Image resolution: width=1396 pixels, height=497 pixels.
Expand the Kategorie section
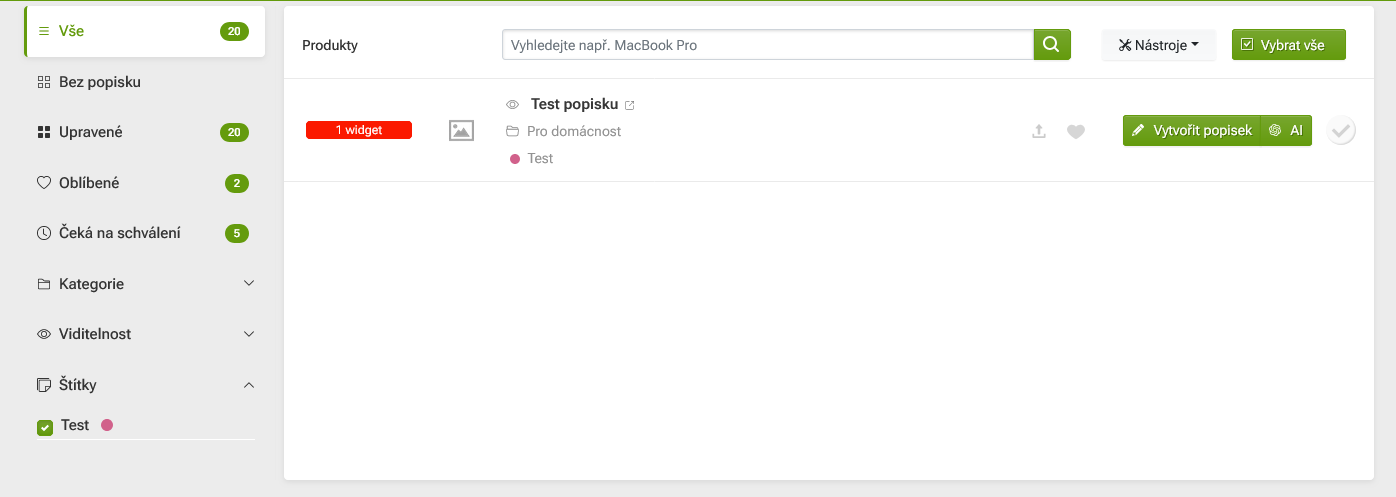[x=249, y=284]
